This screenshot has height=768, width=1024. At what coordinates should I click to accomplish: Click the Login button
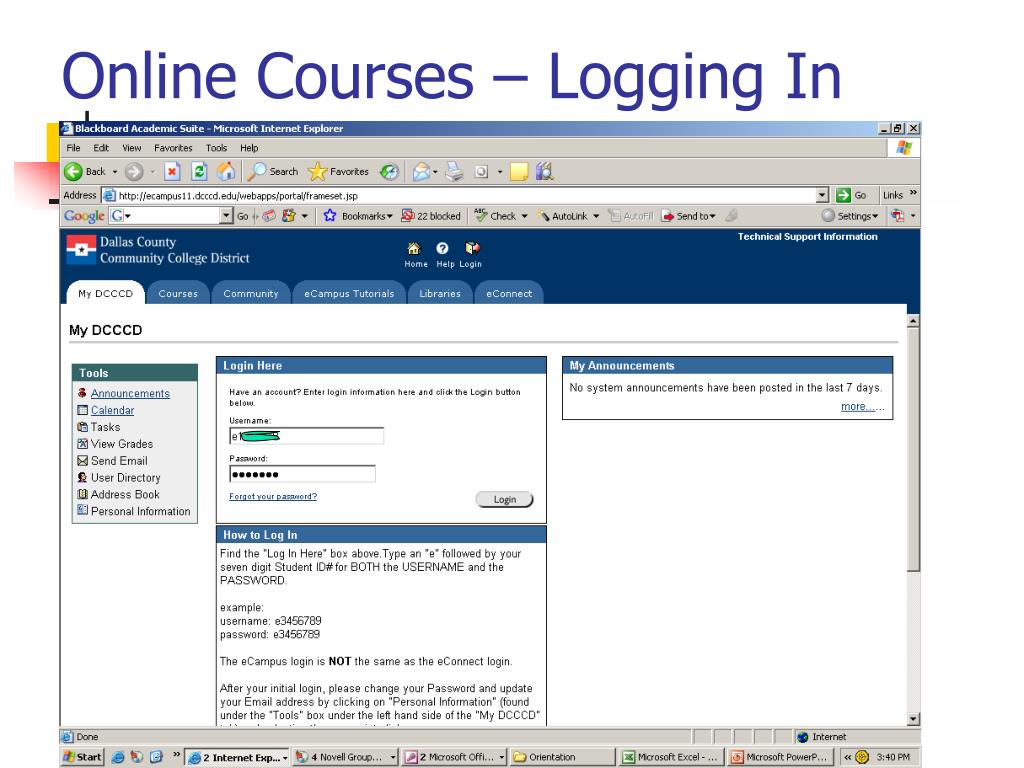504,499
